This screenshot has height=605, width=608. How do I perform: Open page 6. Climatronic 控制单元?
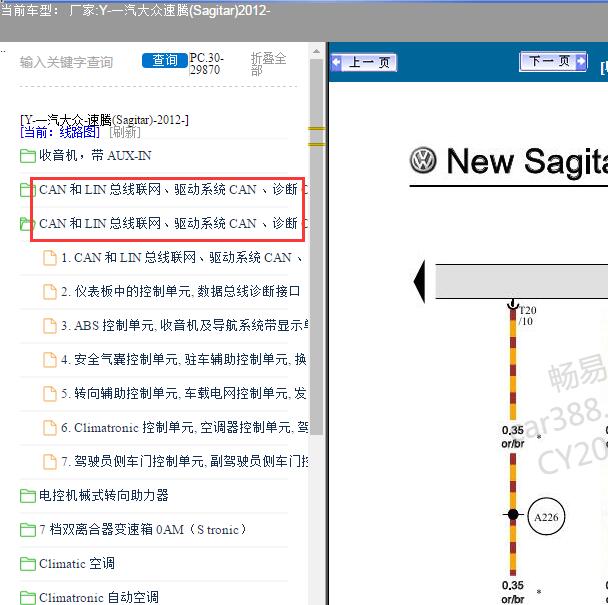[185, 428]
